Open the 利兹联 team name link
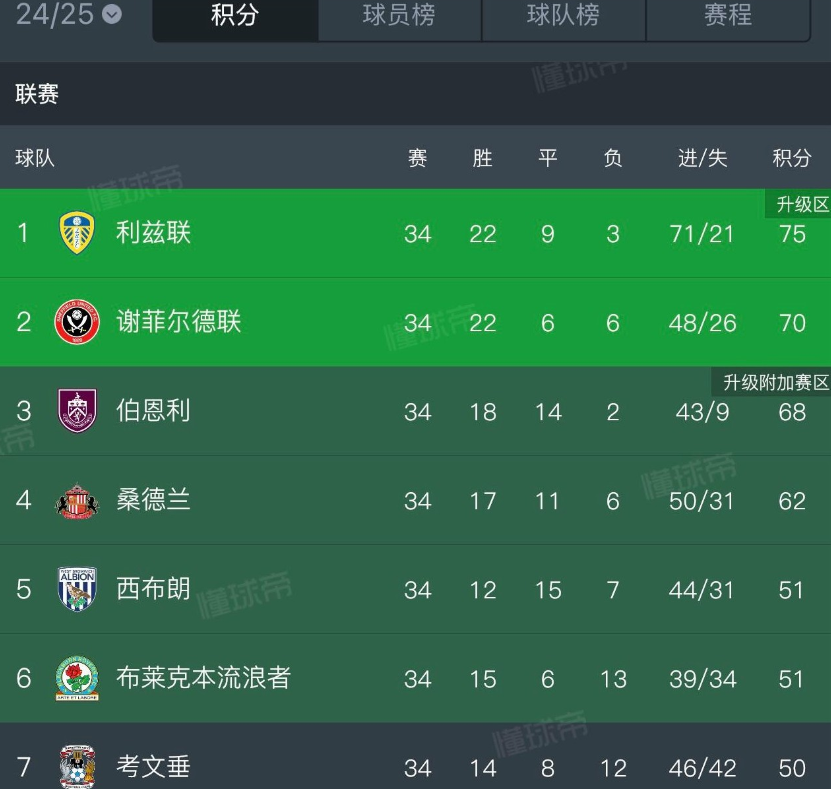Image resolution: width=831 pixels, height=789 pixels. click(153, 233)
